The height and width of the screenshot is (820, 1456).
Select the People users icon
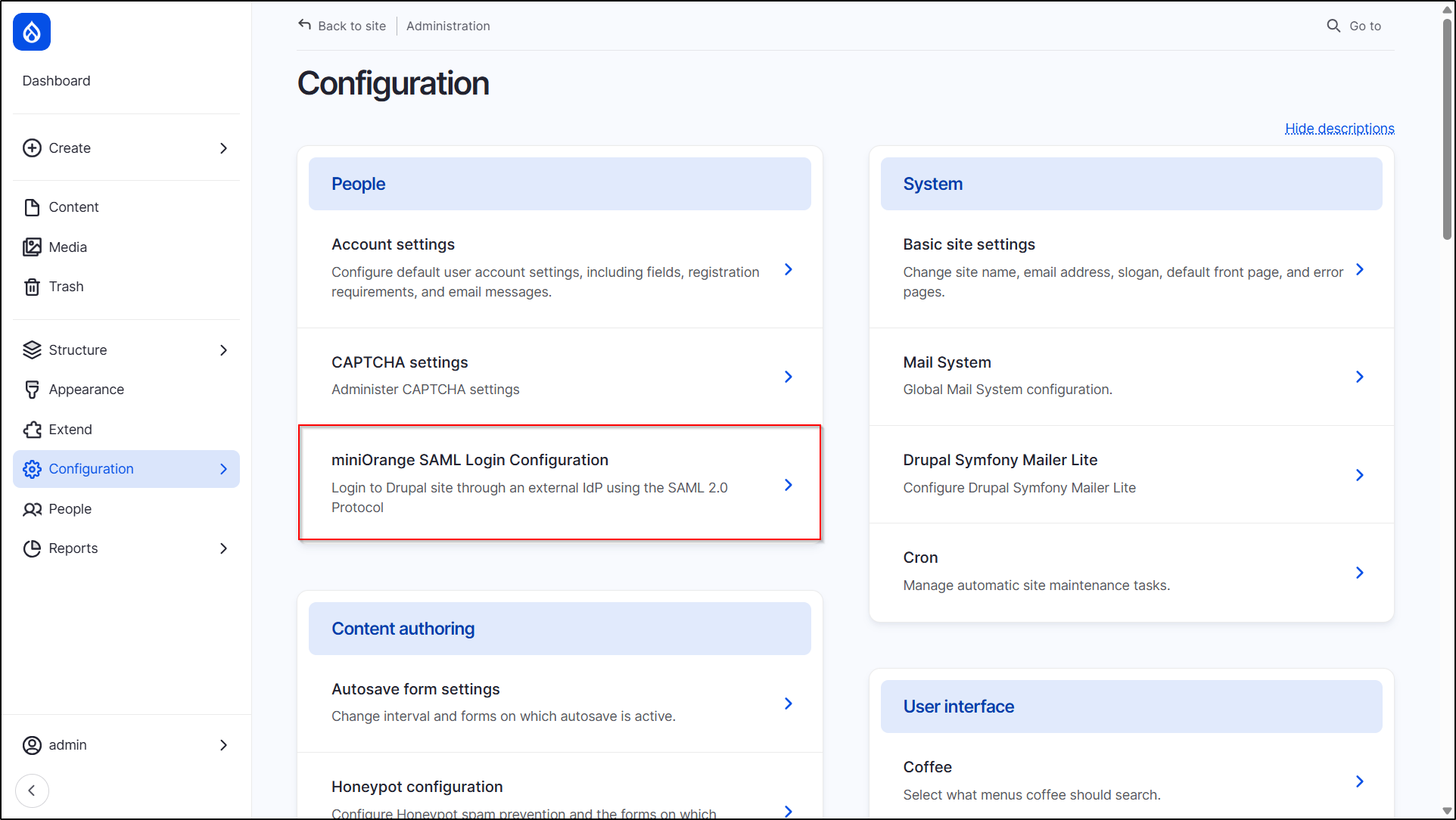click(x=32, y=508)
